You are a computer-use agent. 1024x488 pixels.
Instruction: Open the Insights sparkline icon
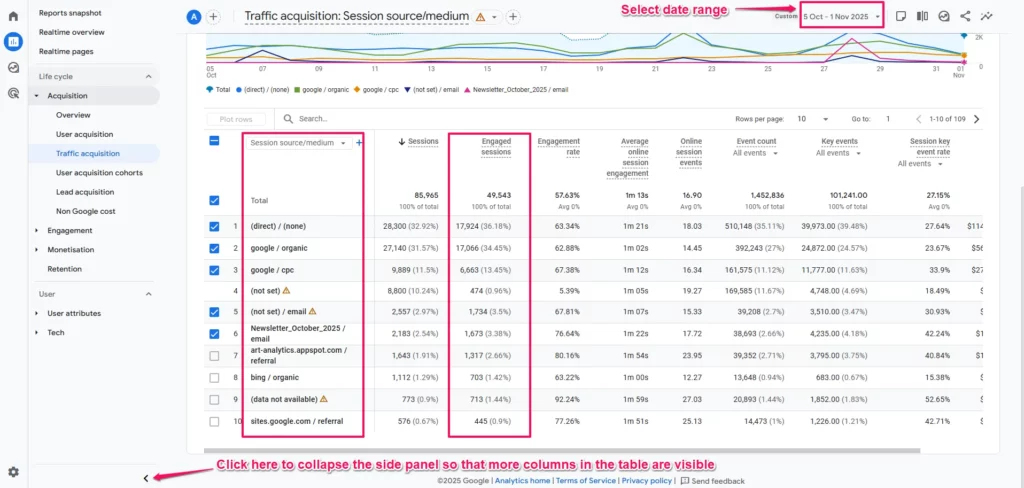[987, 16]
